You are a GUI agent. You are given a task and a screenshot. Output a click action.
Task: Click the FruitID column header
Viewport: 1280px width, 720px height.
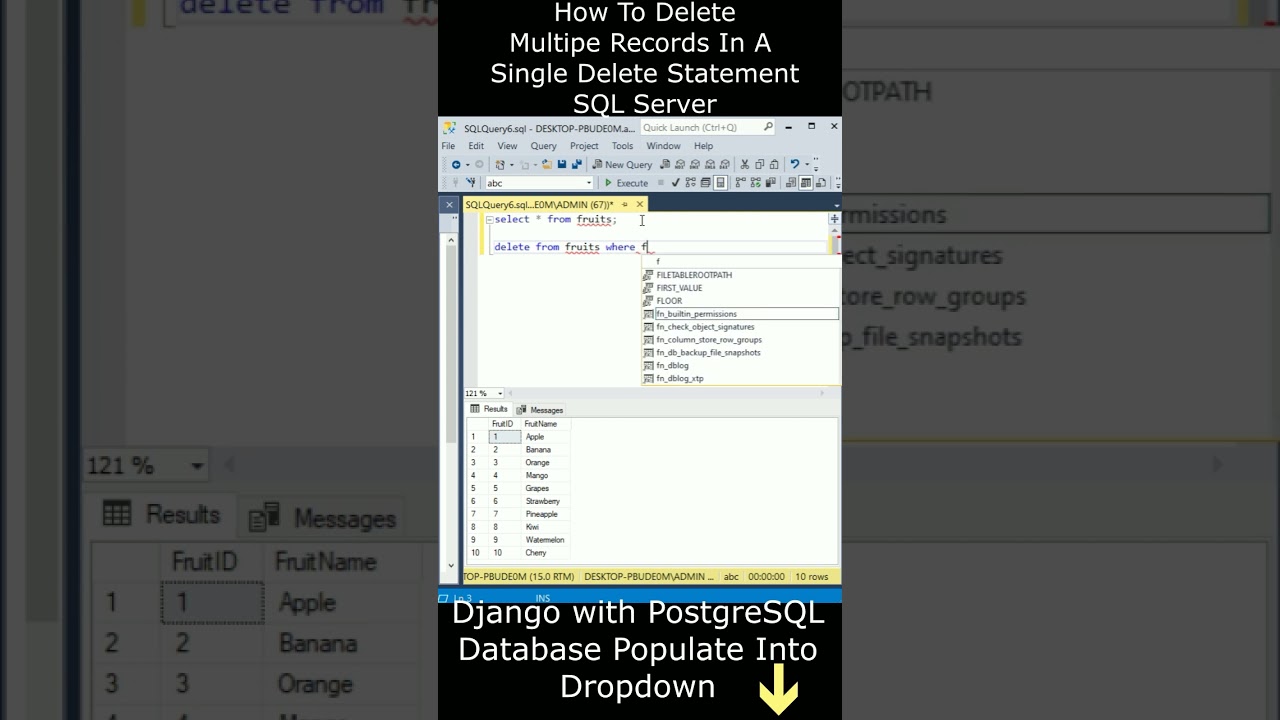[504, 424]
